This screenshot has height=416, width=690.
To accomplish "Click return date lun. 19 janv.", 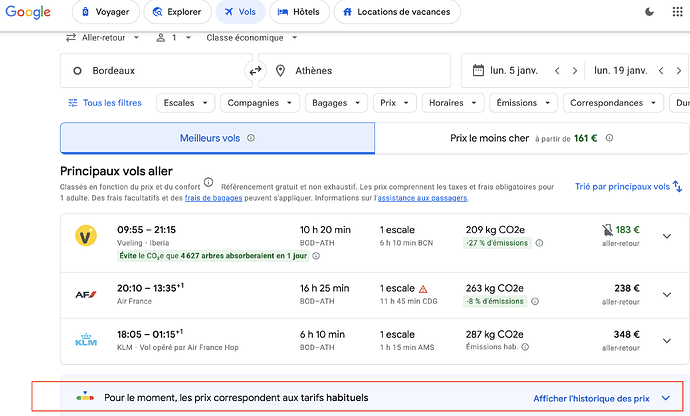I will (x=620, y=70).
